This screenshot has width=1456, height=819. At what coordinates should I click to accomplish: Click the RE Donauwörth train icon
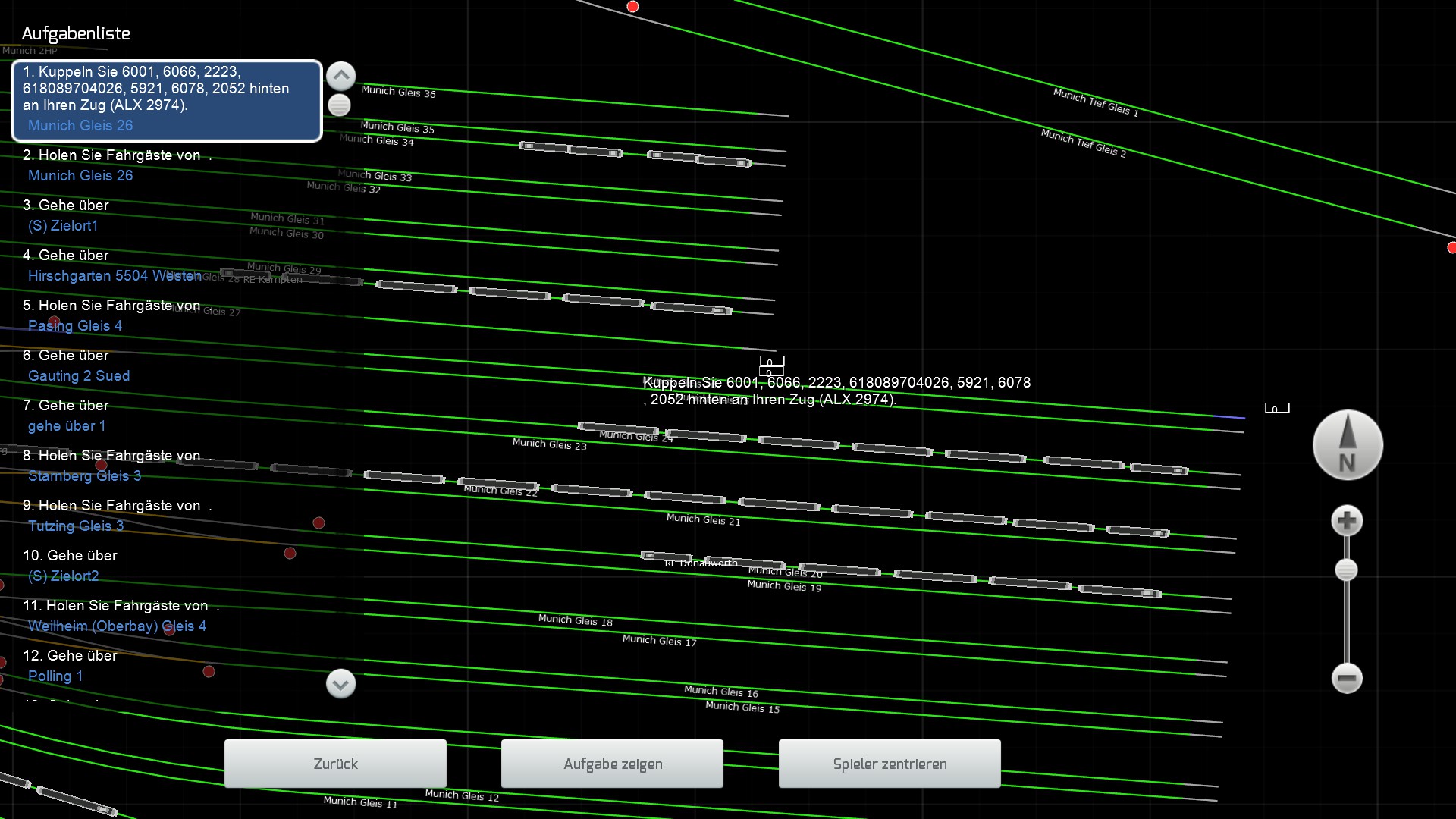(x=666, y=557)
